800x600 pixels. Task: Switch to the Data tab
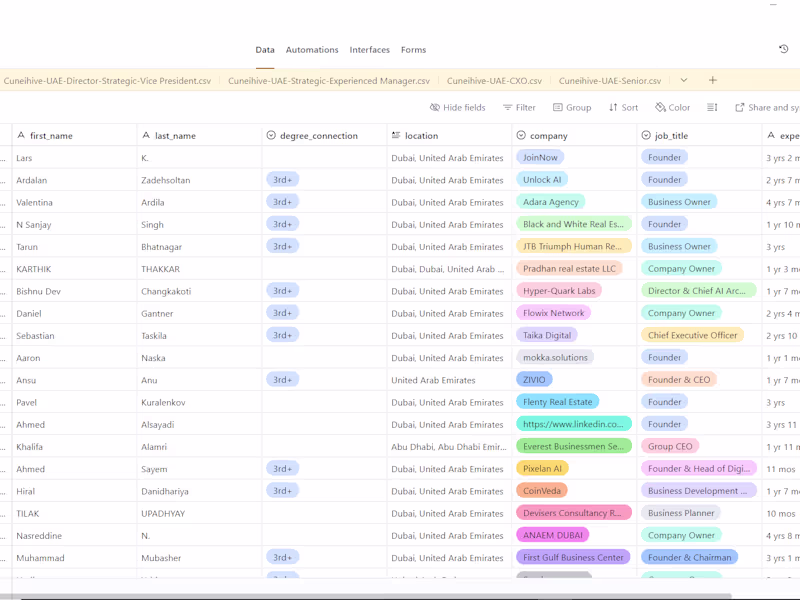(265, 49)
